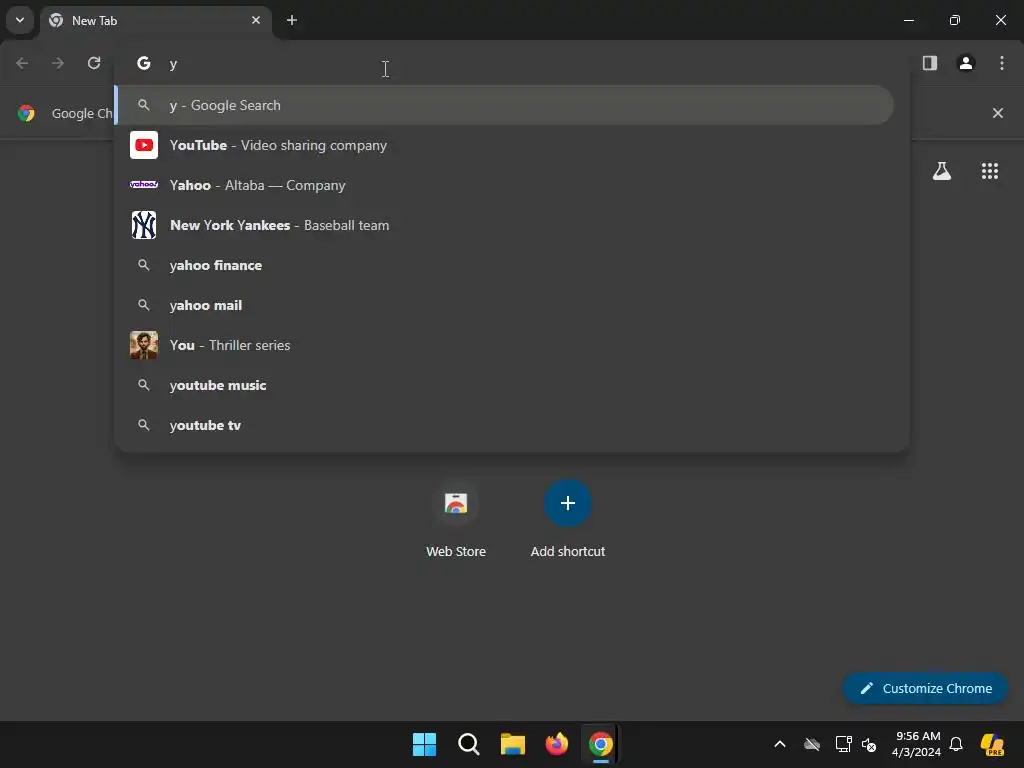Reload the page with refresh icon
The image size is (1024, 768).
pos(94,63)
